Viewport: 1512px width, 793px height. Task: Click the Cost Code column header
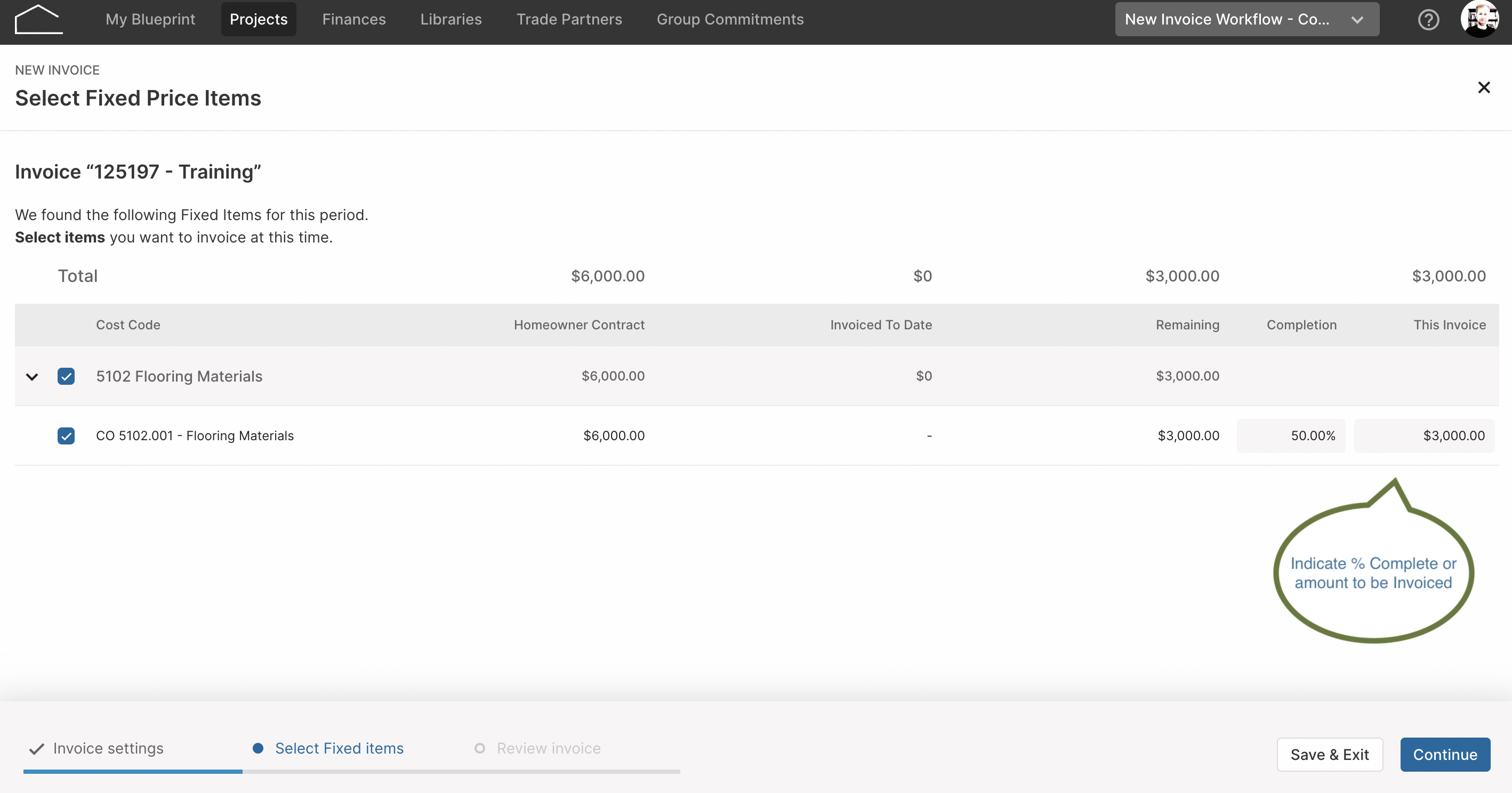128,325
